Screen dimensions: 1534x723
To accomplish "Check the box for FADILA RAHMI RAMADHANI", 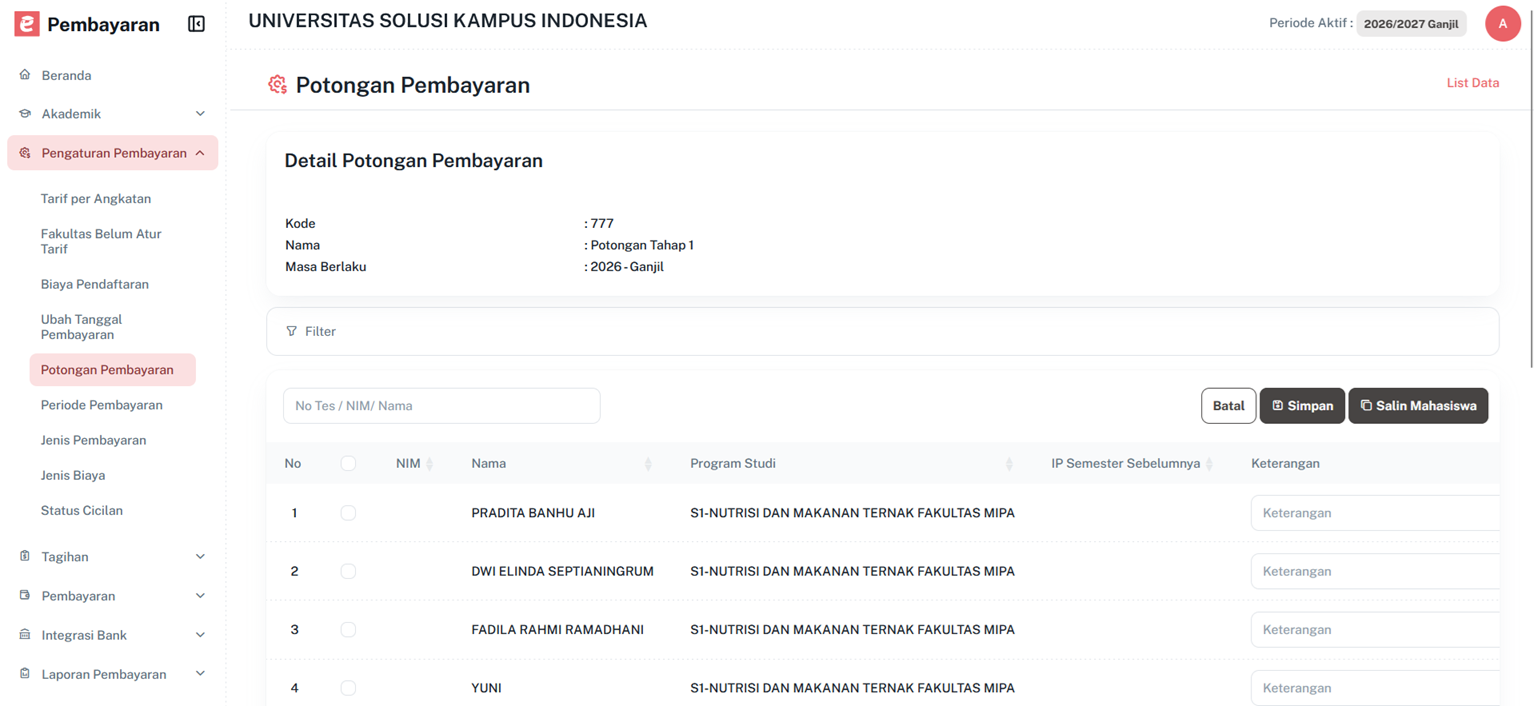I will [x=348, y=630].
